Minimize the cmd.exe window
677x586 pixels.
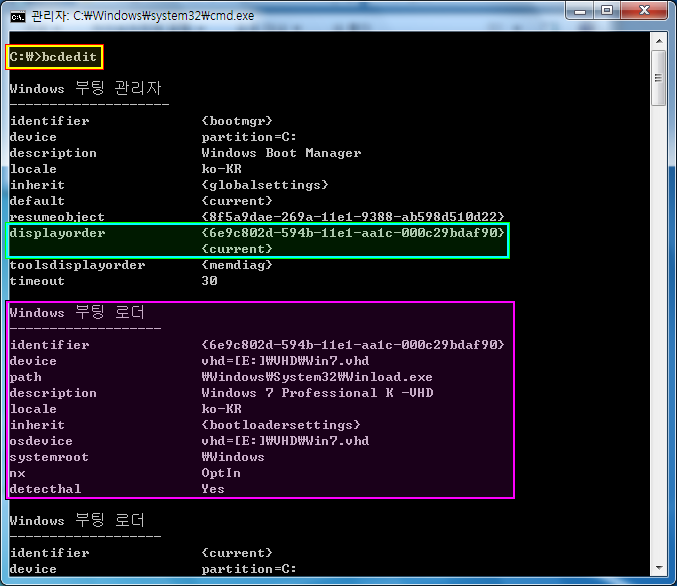click(x=580, y=11)
